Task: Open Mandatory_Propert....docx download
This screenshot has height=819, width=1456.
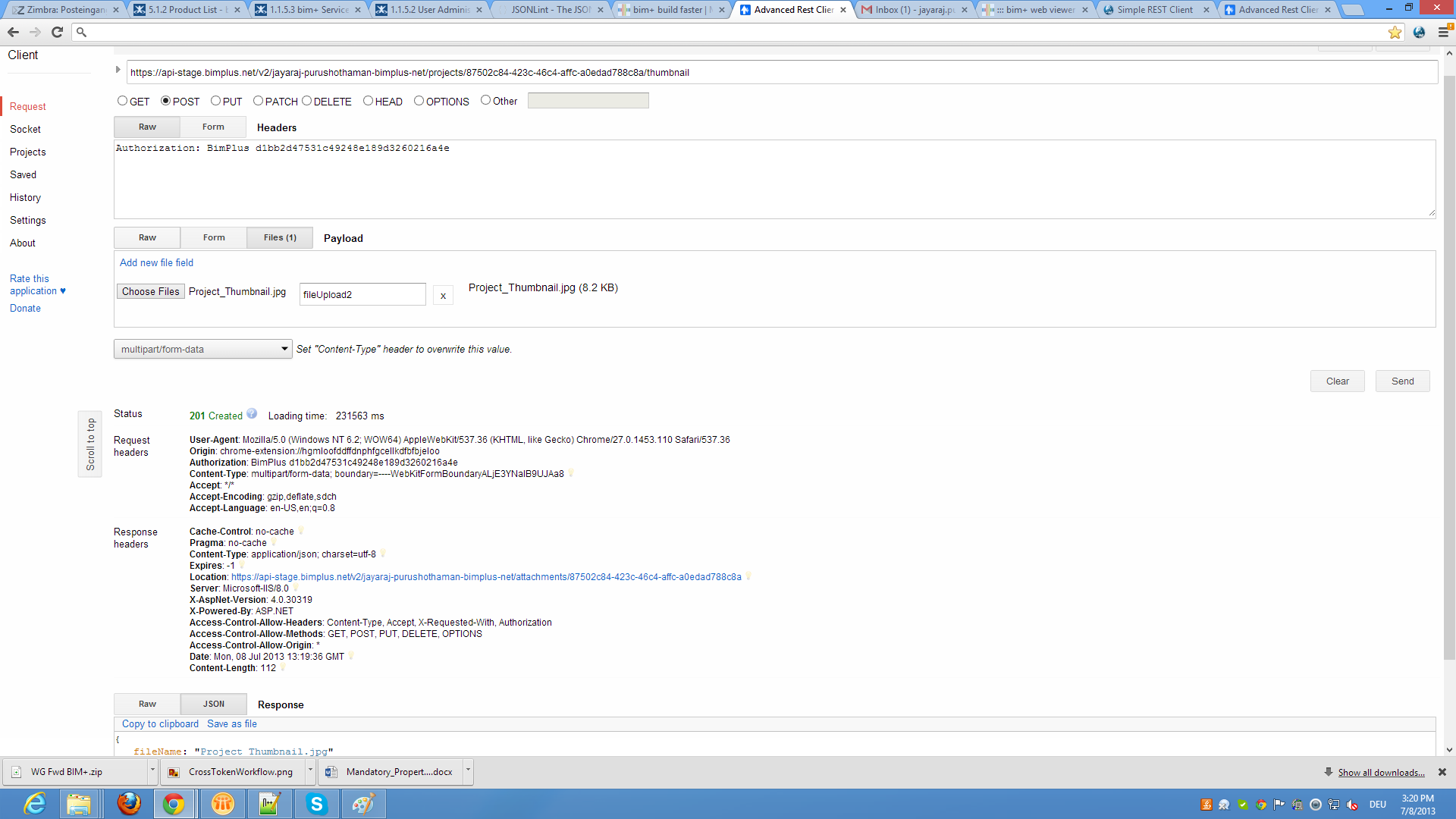Action: point(391,772)
